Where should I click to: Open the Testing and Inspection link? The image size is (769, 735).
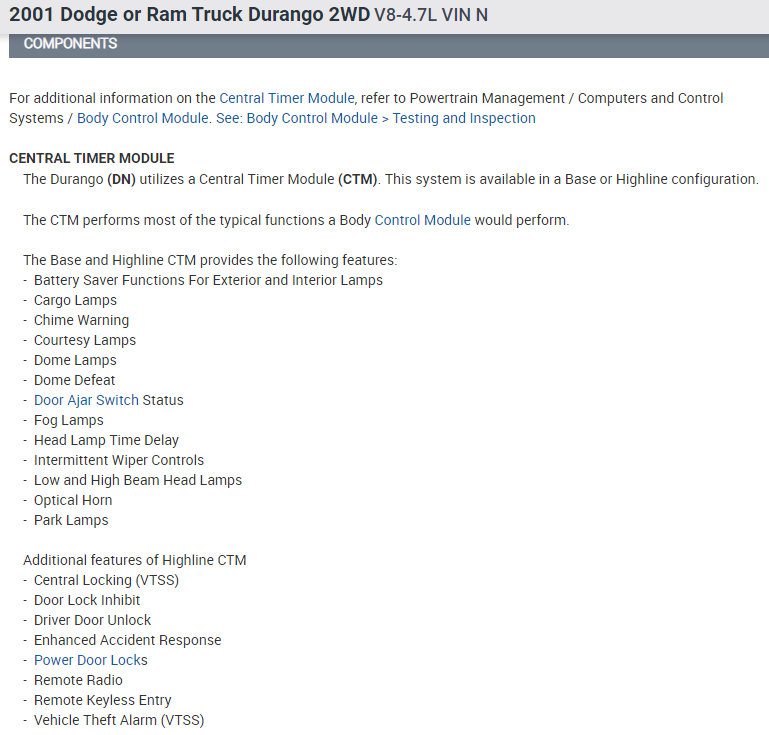click(x=464, y=118)
